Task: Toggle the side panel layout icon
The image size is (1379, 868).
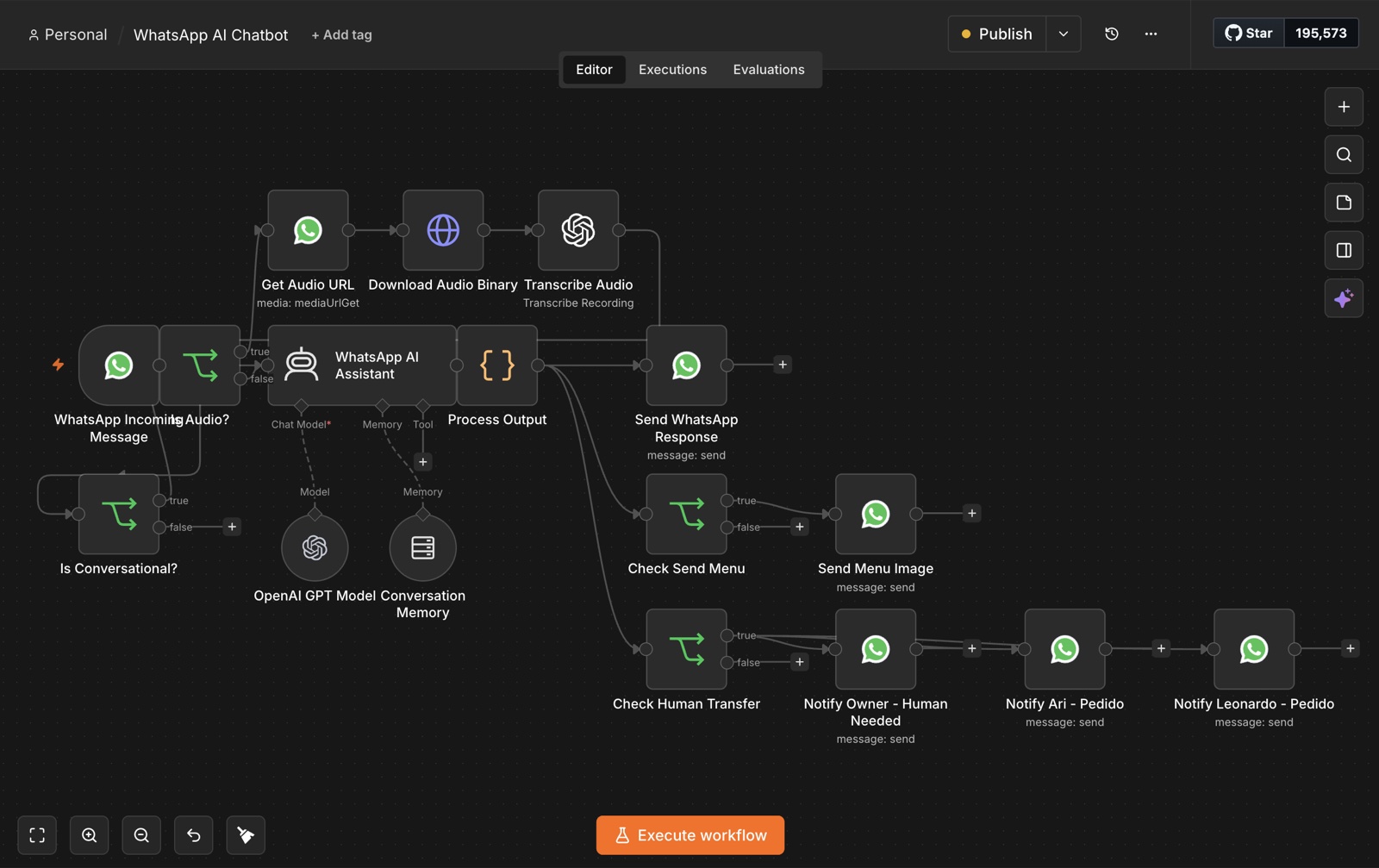Action: pos(1344,250)
